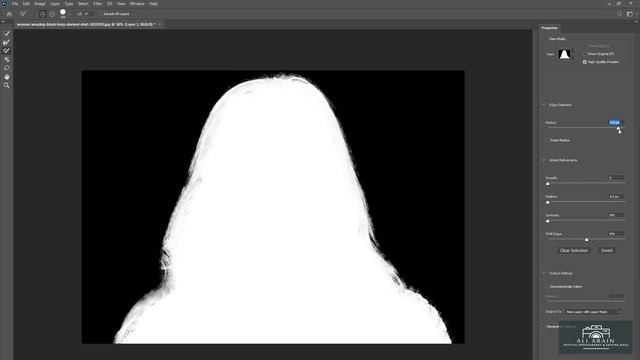Screen dimensions: 640x360
Task: Open the Edit menu
Action: point(26,4)
